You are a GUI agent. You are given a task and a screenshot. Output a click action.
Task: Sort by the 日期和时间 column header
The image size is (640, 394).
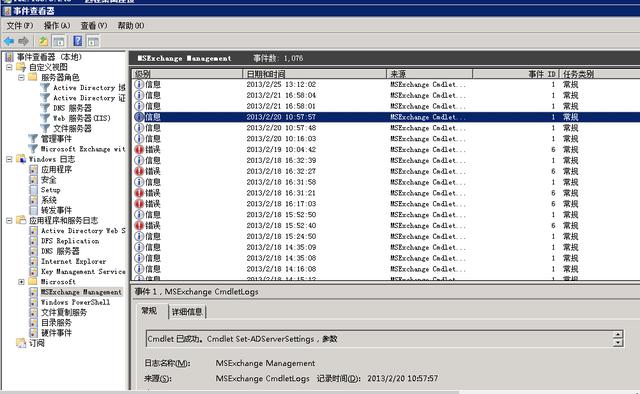tap(314, 74)
